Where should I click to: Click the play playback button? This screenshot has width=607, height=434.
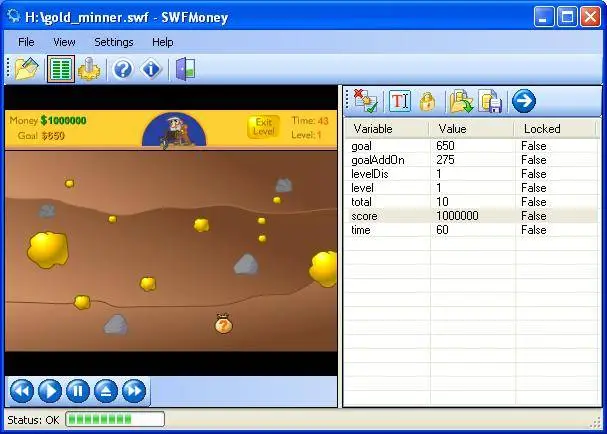(x=50, y=391)
